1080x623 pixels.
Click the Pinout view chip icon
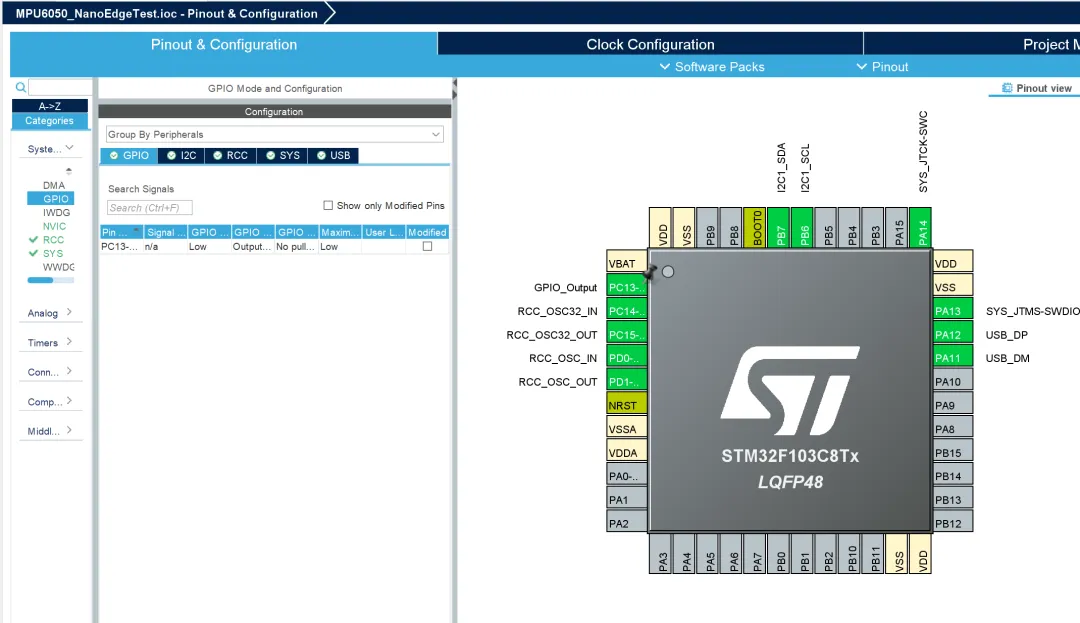[x=1007, y=88]
